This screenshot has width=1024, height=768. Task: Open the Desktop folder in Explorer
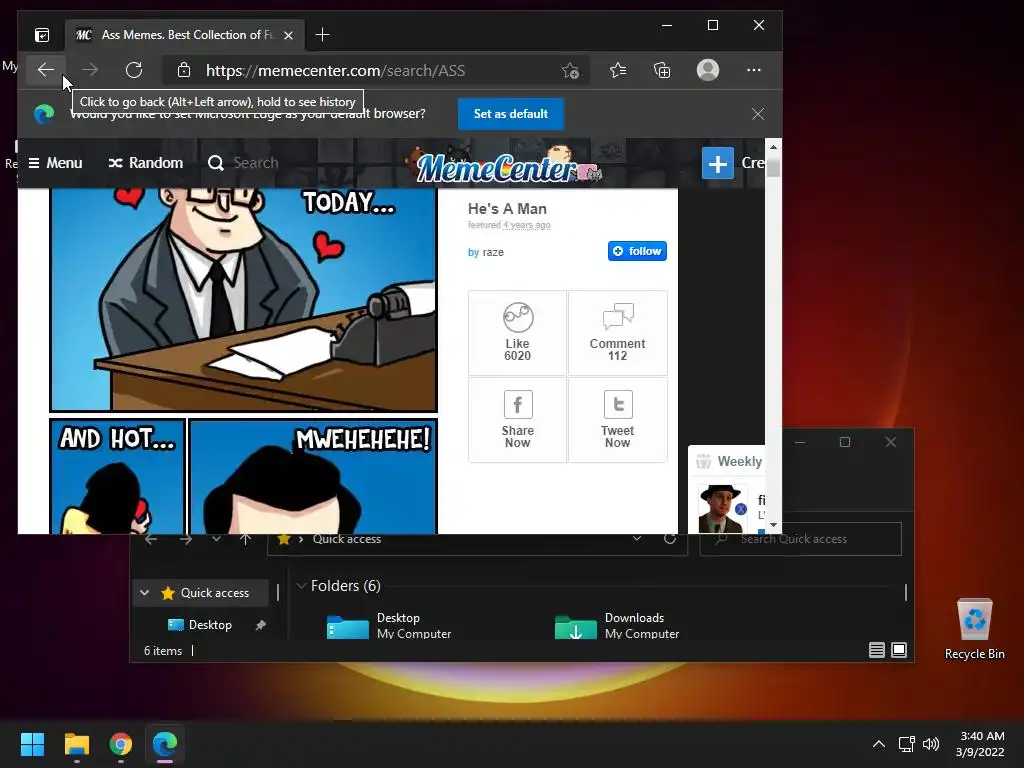coord(389,626)
